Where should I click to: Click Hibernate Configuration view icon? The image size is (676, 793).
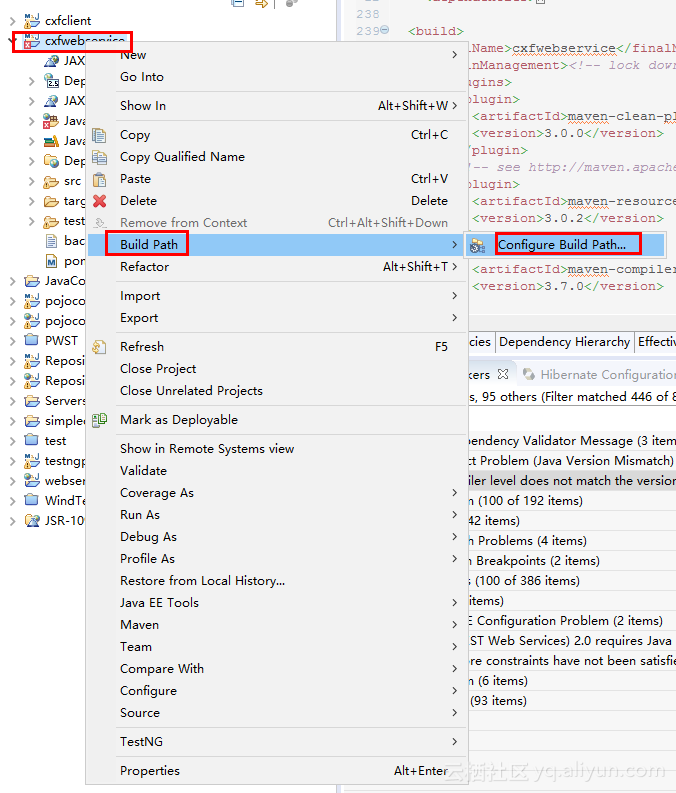(528, 374)
